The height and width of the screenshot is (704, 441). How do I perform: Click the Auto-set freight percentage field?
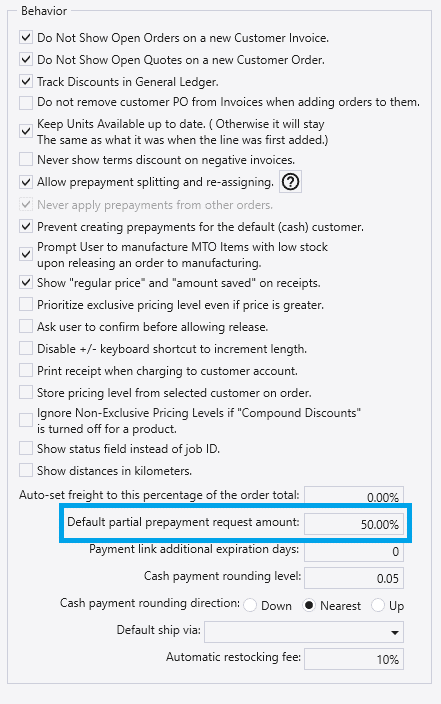point(354,497)
